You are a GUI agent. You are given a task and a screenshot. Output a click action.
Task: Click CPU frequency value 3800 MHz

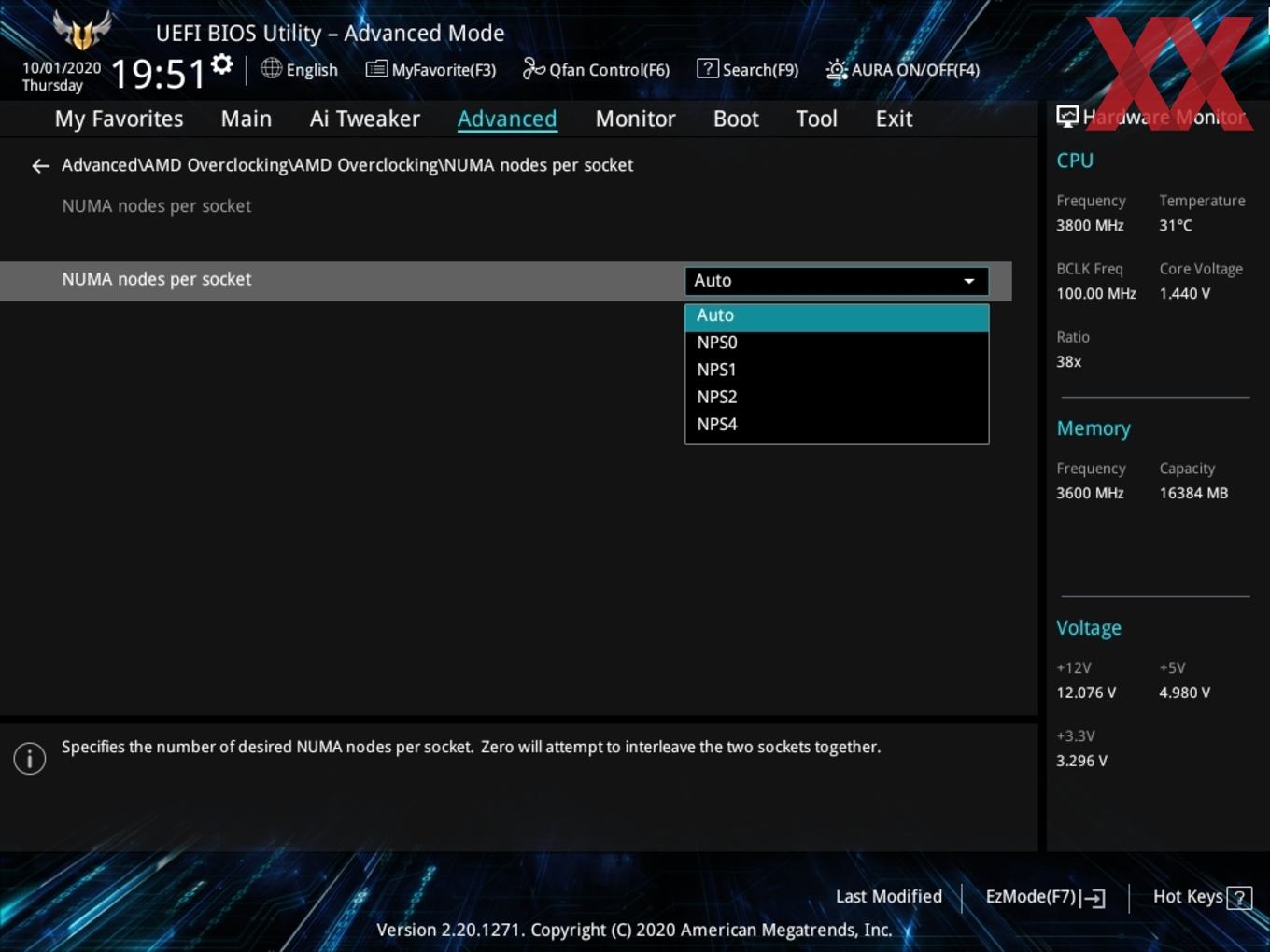pyautogui.click(x=1090, y=226)
